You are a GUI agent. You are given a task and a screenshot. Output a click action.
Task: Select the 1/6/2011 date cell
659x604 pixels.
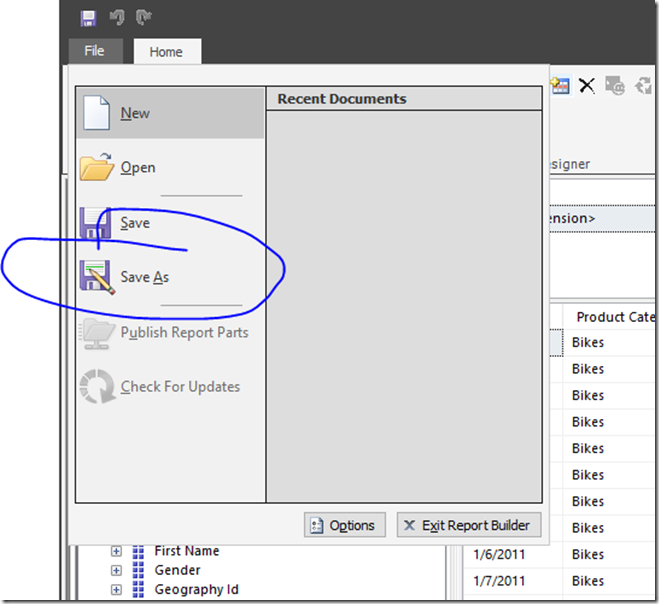click(498, 554)
